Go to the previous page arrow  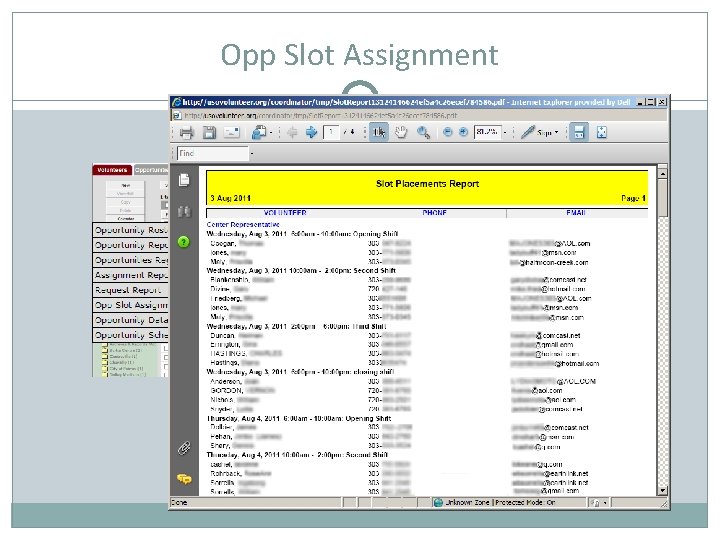pos(292,133)
